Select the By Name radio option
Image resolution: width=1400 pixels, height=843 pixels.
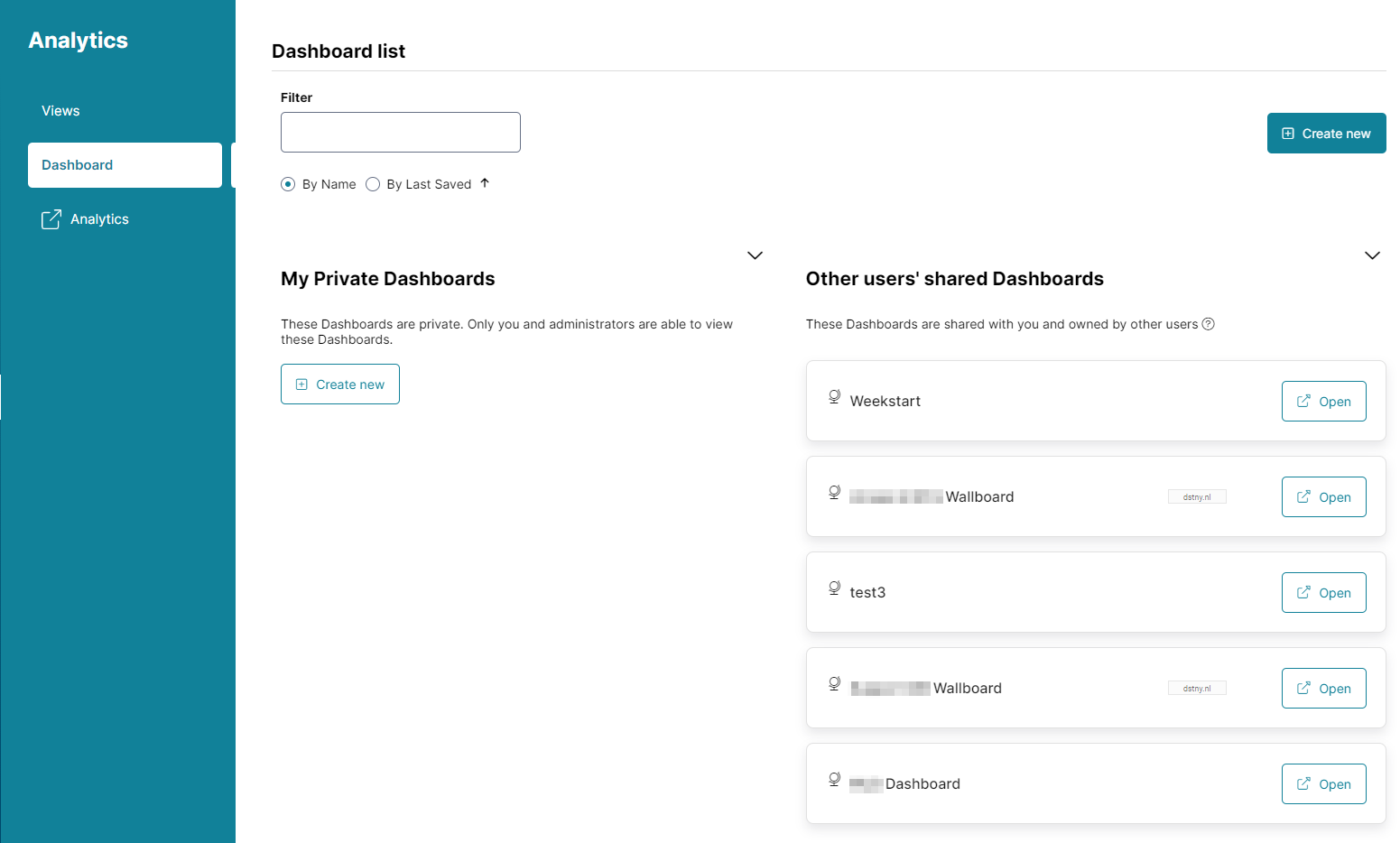click(x=288, y=184)
